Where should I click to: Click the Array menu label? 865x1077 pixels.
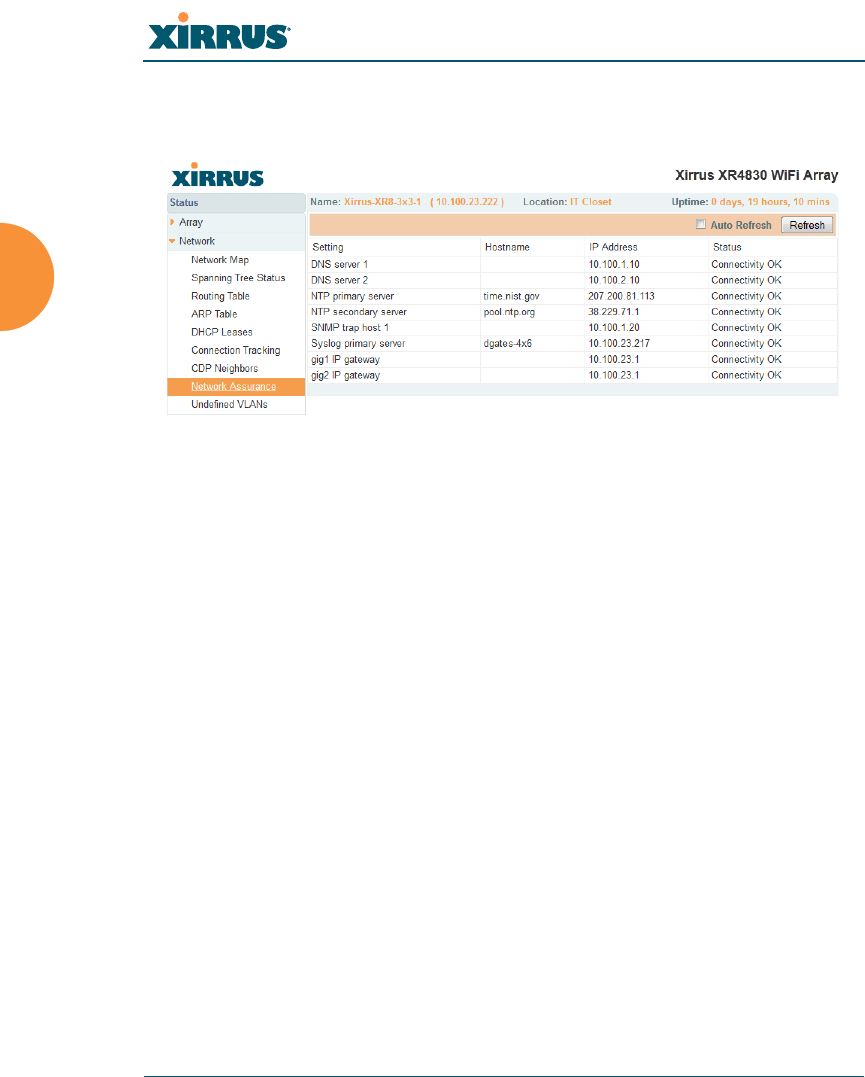(191, 223)
